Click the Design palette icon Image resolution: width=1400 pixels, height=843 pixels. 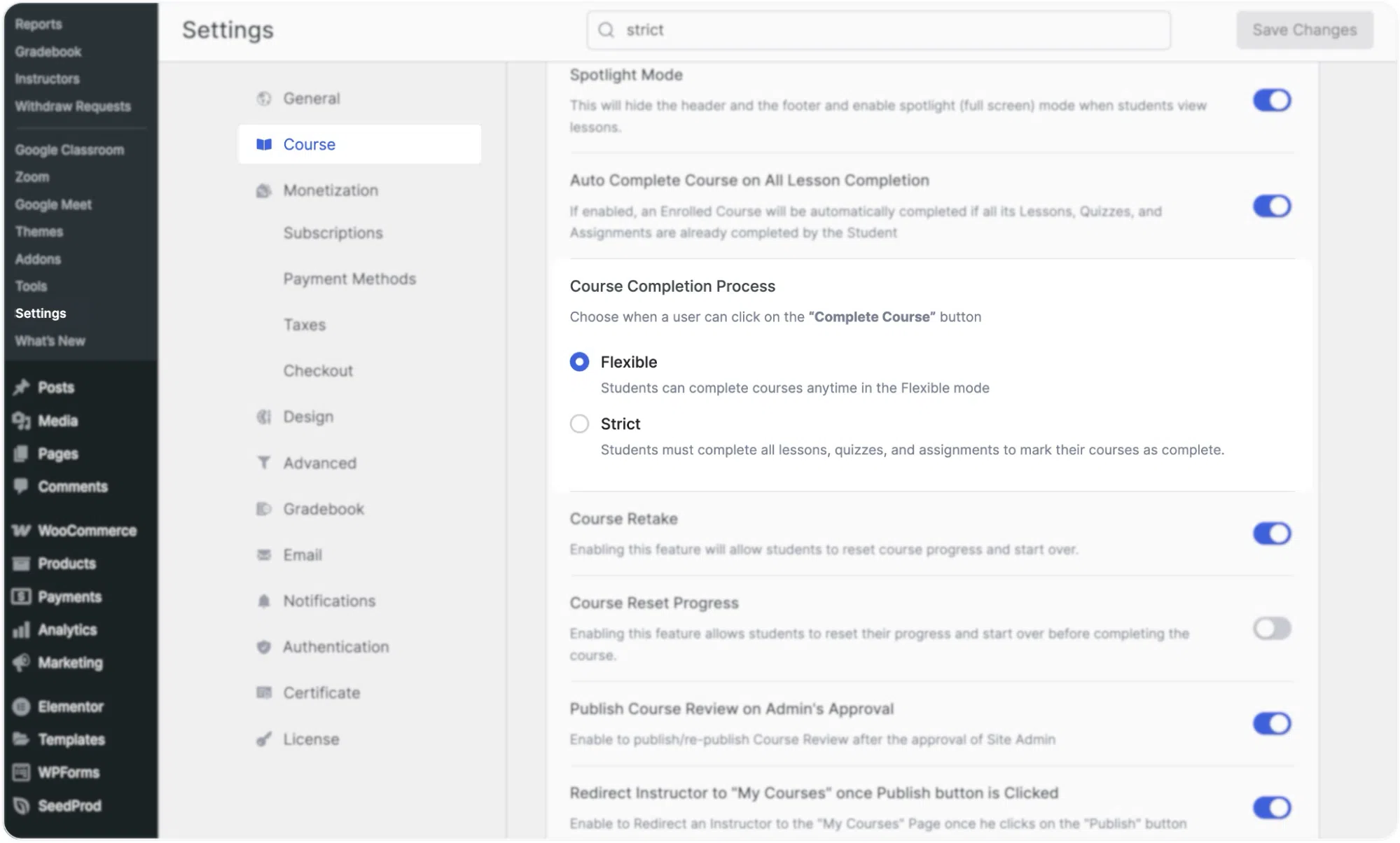coord(264,417)
